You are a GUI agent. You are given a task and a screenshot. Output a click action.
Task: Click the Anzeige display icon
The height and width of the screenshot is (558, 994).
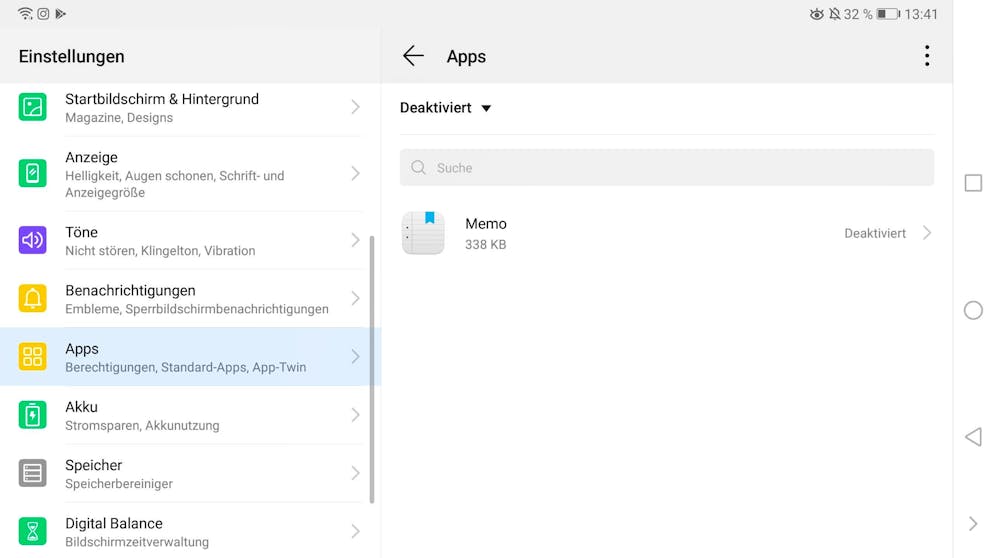32,173
